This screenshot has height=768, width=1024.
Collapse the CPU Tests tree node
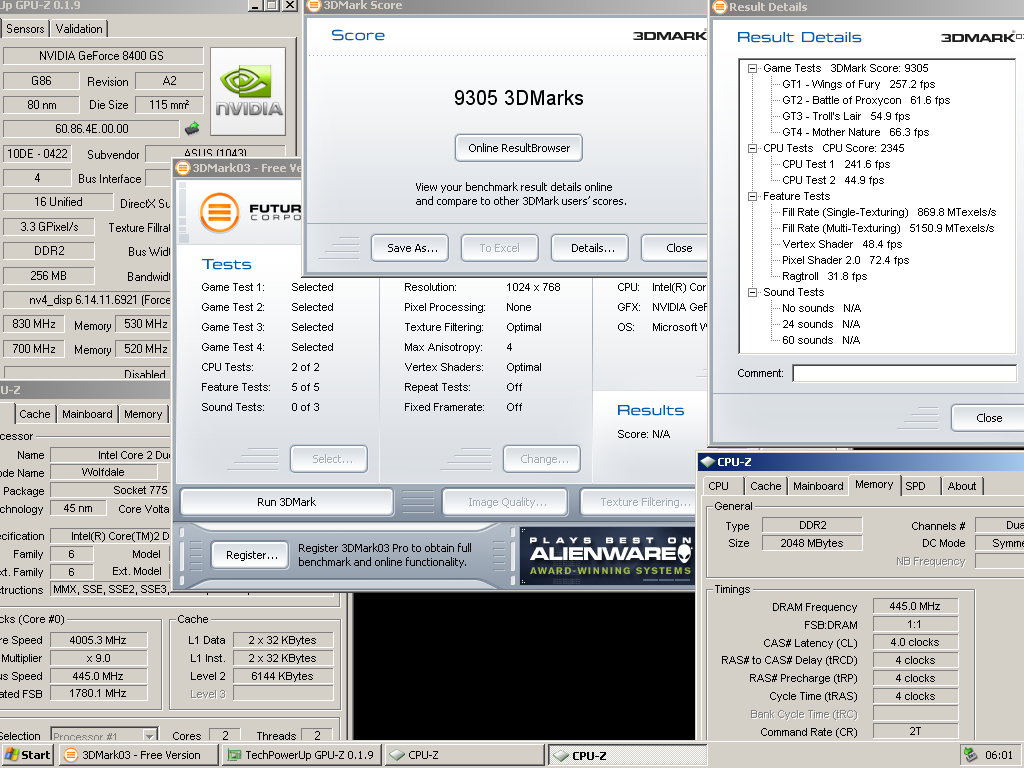point(753,148)
